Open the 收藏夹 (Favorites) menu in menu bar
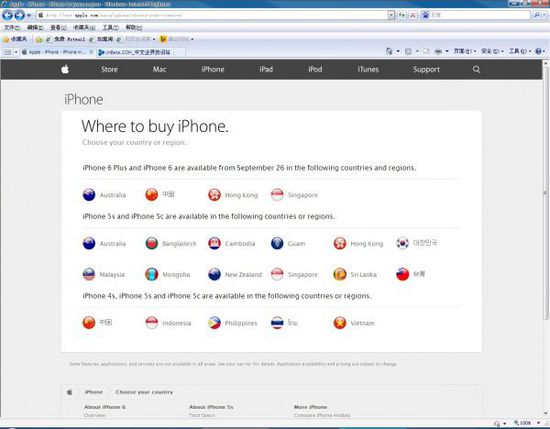The image size is (550, 429). point(84,27)
